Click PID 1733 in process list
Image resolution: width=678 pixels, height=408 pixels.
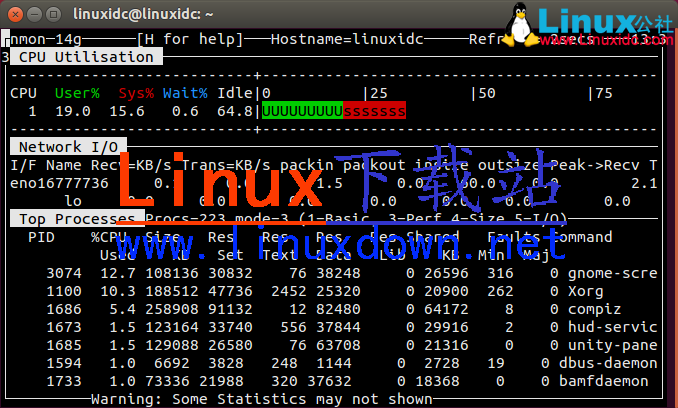[x=64, y=381]
